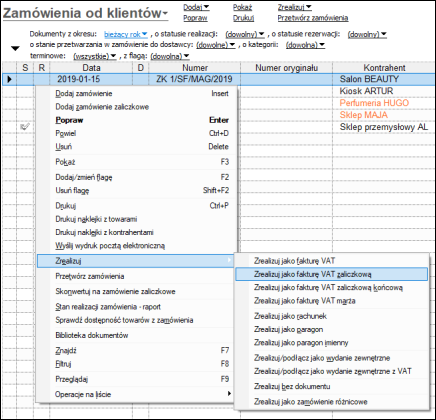
Task: Click the Pokaż link in the header
Action: [x=242, y=7]
